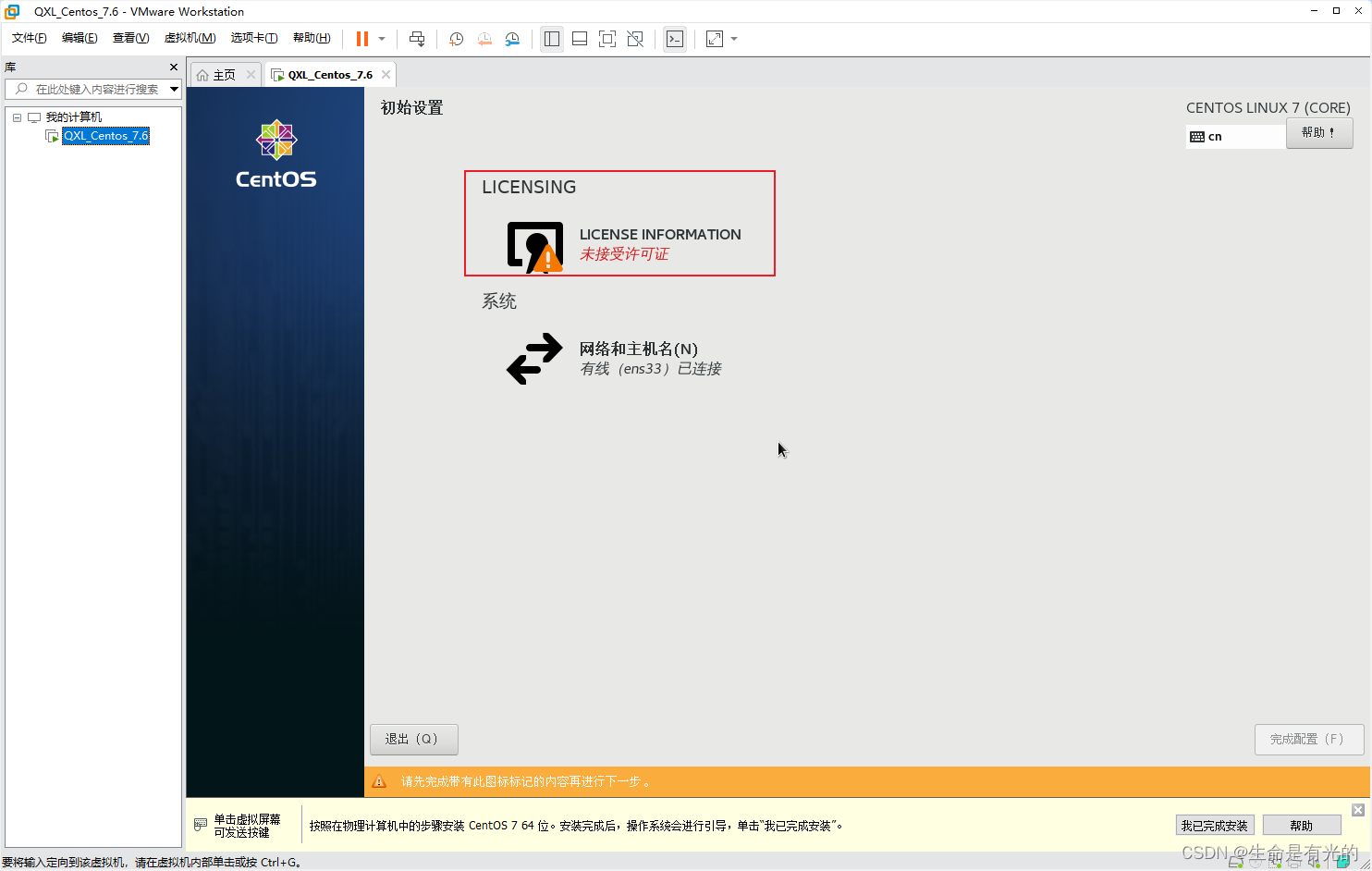Select 我的计算机 in the library tree
1372x871 pixels.
click(74, 117)
